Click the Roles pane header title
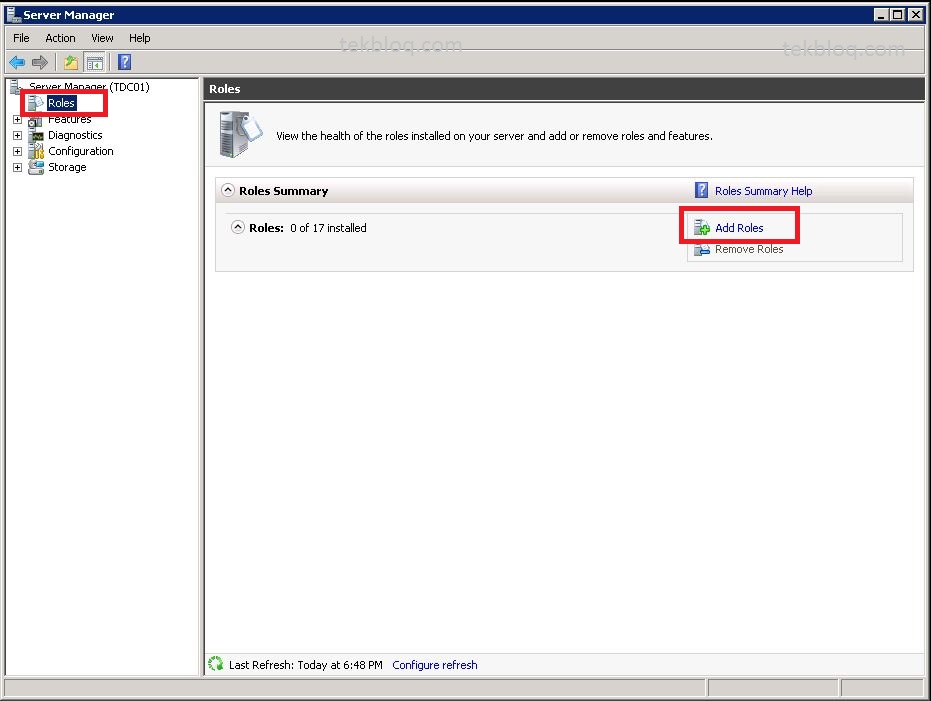 tap(224, 89)
